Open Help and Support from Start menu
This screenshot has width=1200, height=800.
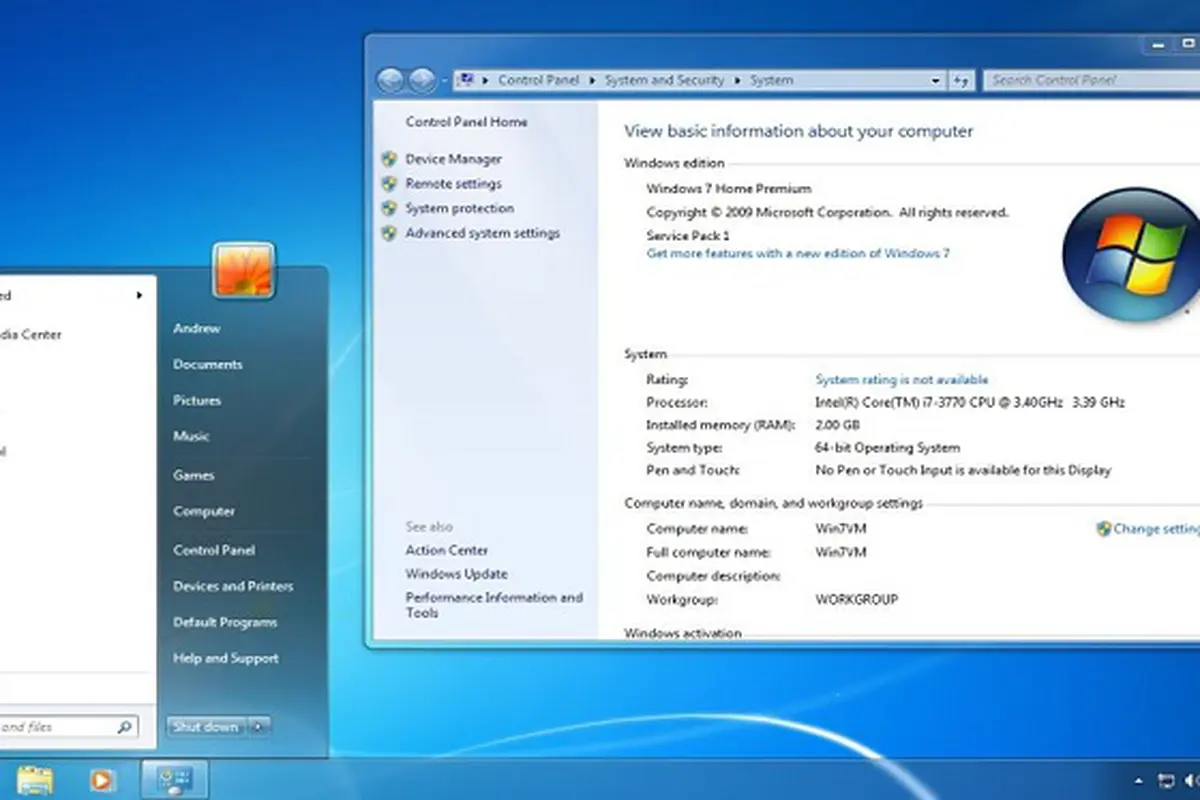226,658
